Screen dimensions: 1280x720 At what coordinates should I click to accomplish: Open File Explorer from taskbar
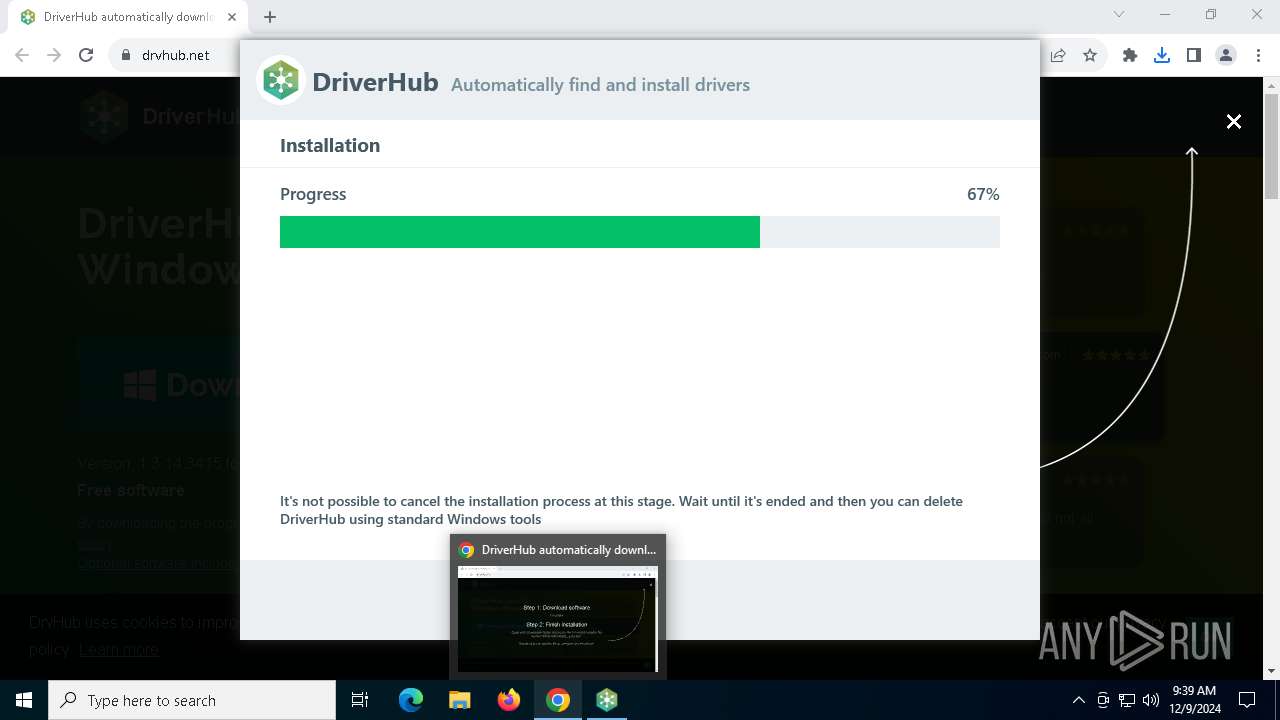click(460, 700)
